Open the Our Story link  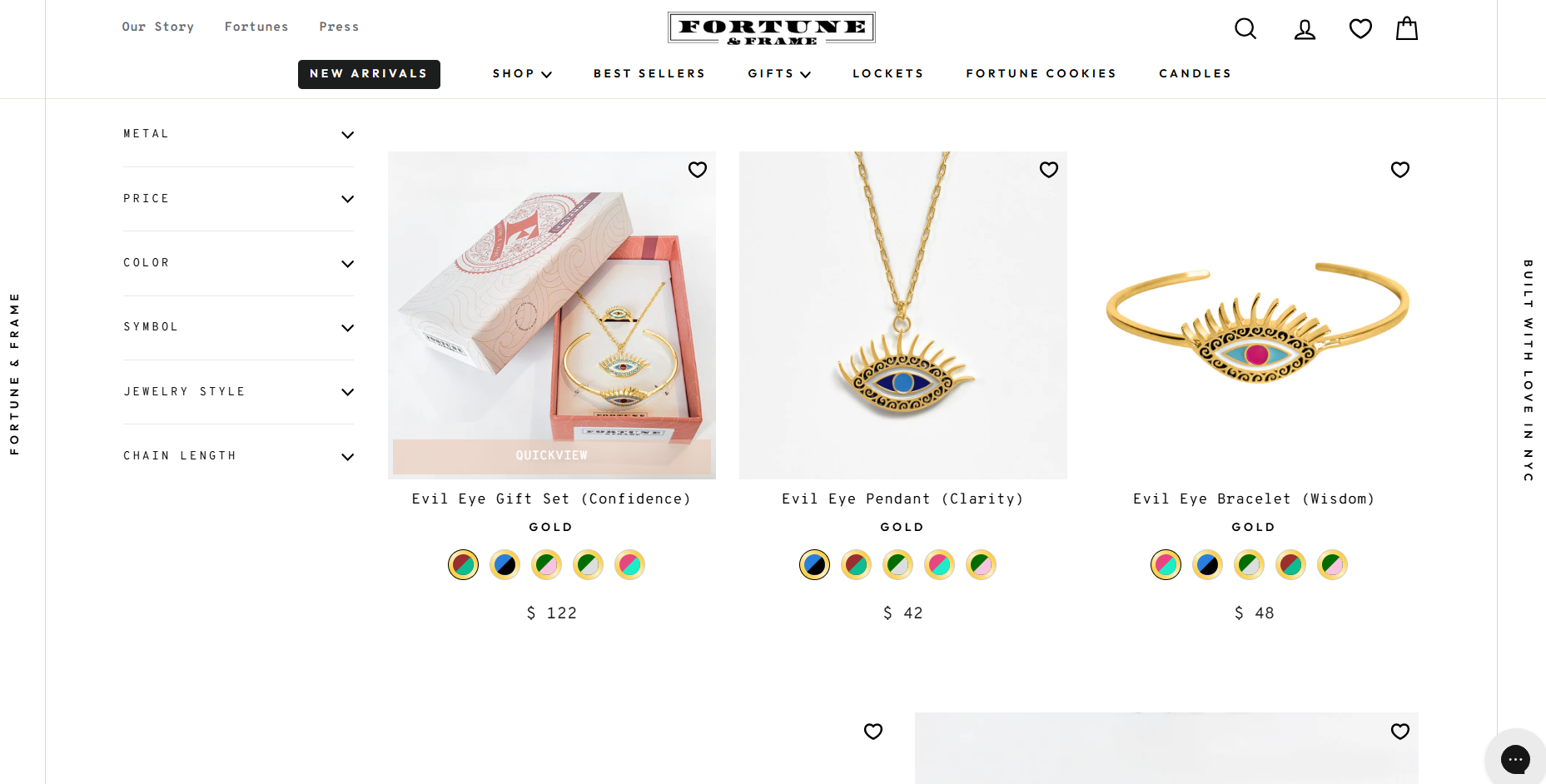(x=158, y=27)
